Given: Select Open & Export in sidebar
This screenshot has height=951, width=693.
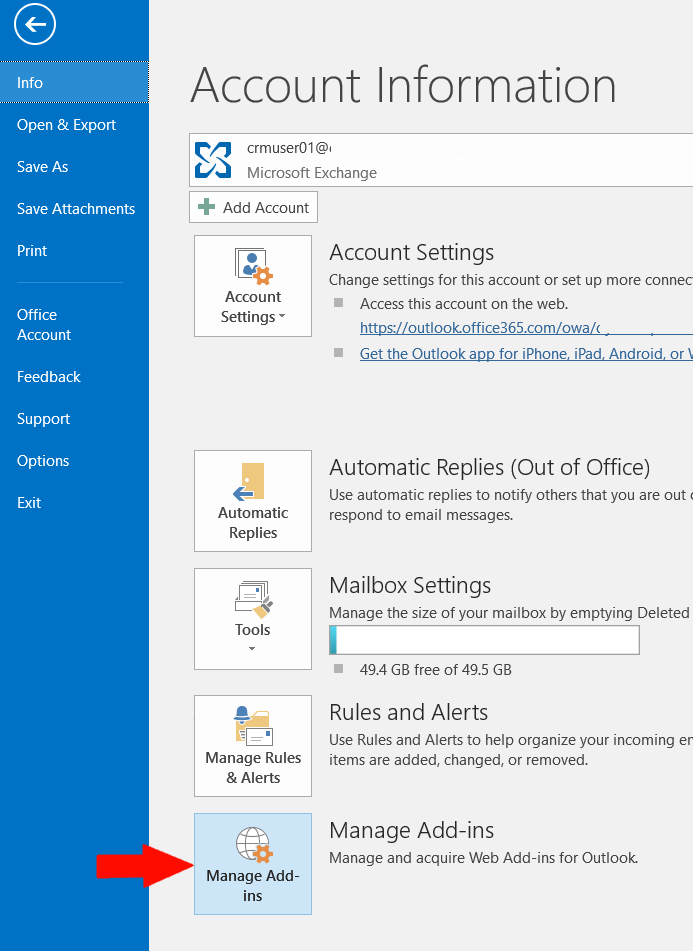Looking at the screenshot, I should pos(66,125).
